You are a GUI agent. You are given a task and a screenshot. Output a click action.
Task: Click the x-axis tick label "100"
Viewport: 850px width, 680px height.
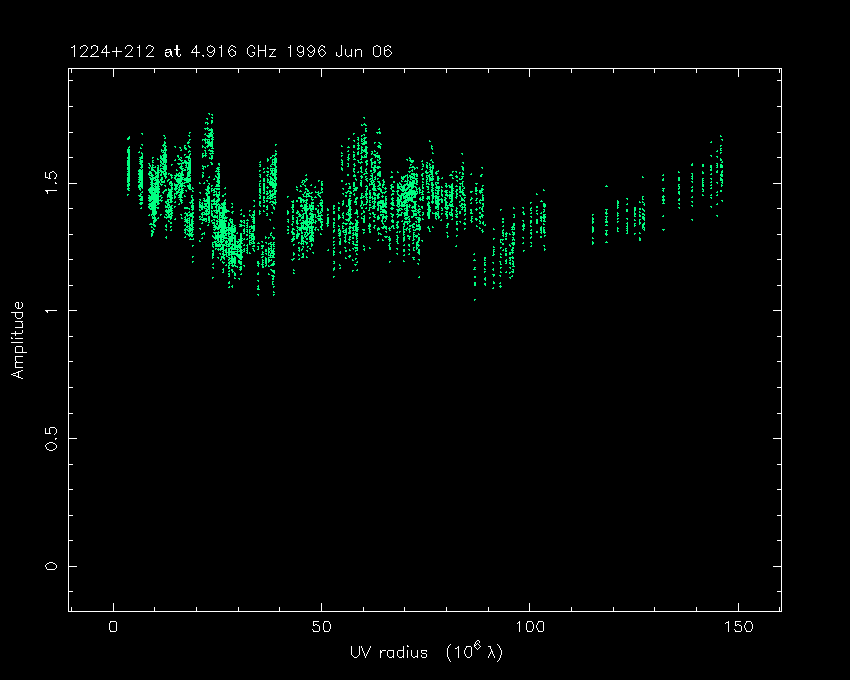tap(529, 627)
